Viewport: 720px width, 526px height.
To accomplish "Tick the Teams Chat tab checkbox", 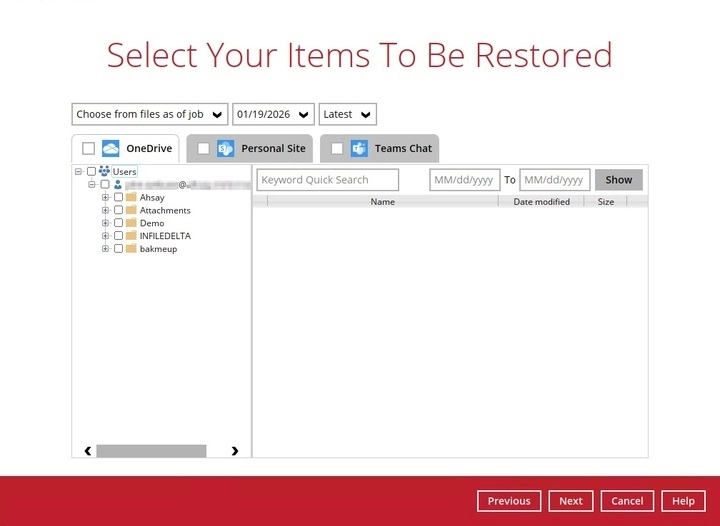I will (x=337, y=148).
